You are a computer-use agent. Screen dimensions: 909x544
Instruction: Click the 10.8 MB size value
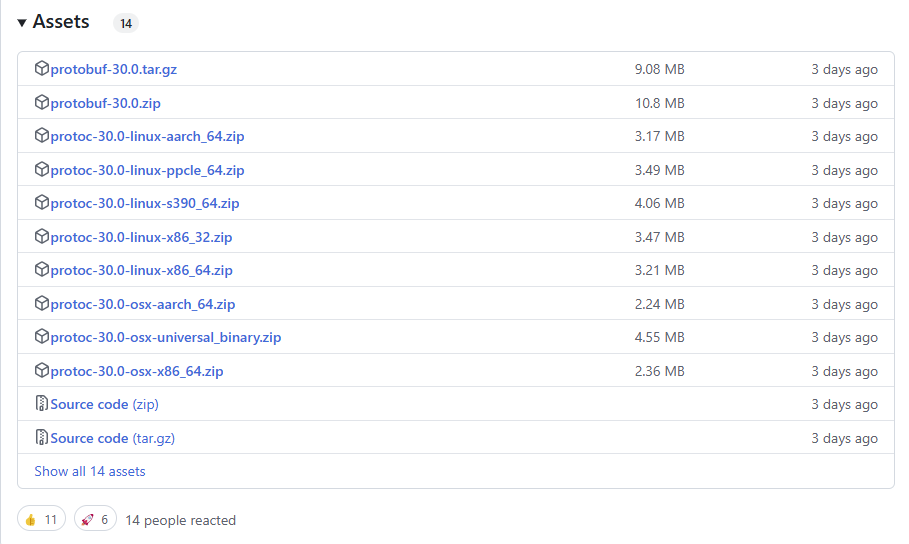click(x=660, y=103)
